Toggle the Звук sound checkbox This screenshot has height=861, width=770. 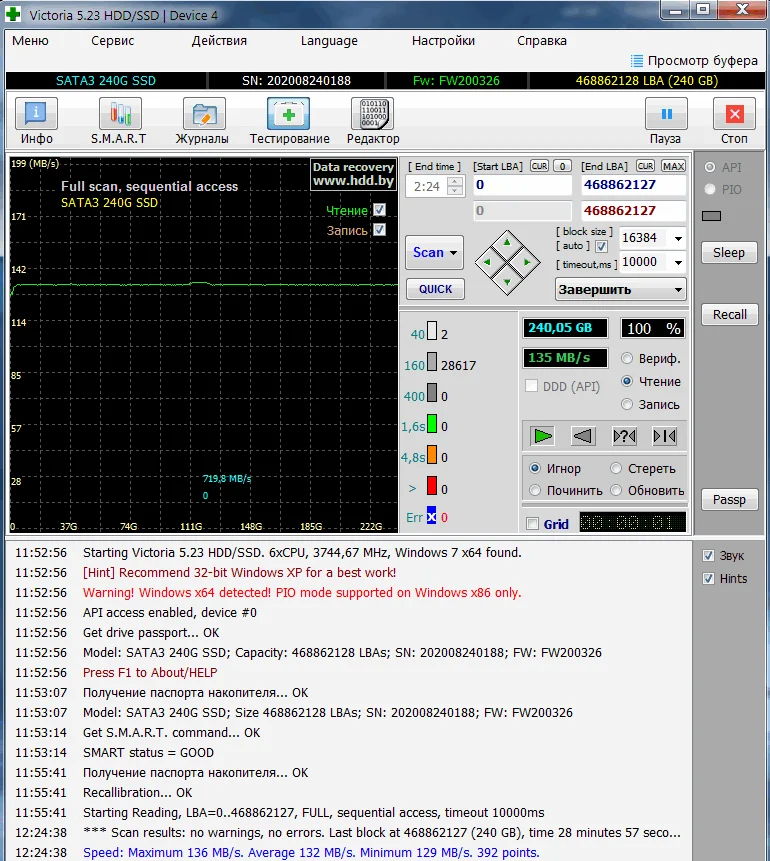[708, 556]
